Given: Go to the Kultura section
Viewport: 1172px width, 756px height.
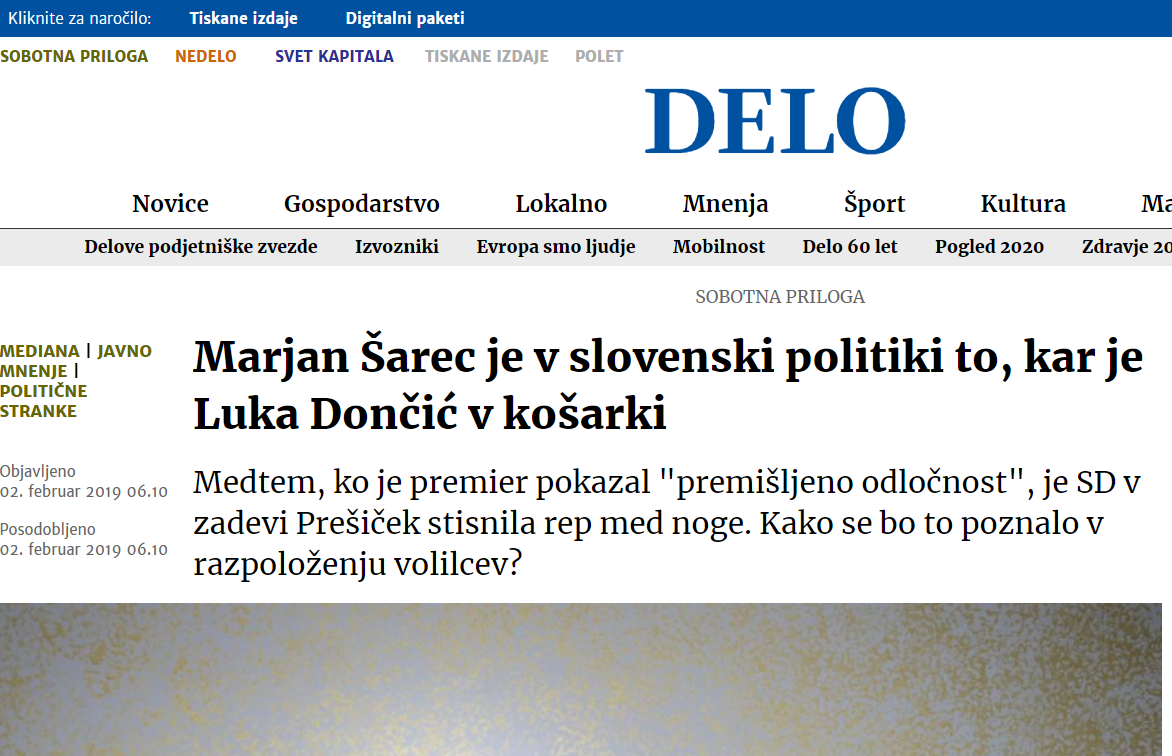Looking at the screenshot, I should point(1023,203).
